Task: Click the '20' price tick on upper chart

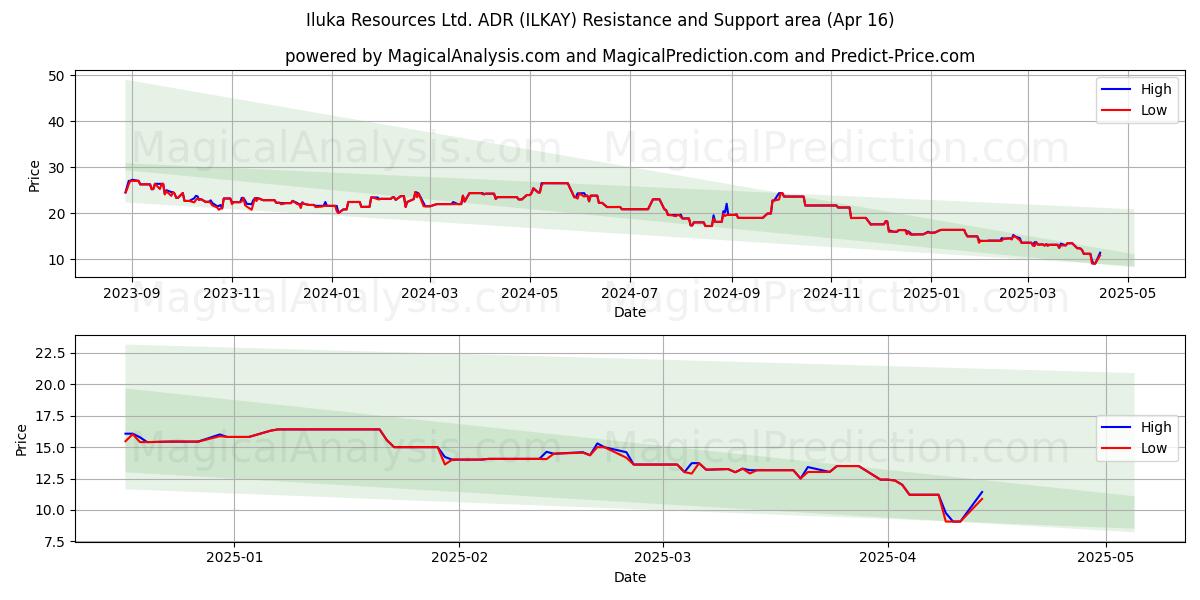Action: (x=57, y=214)
